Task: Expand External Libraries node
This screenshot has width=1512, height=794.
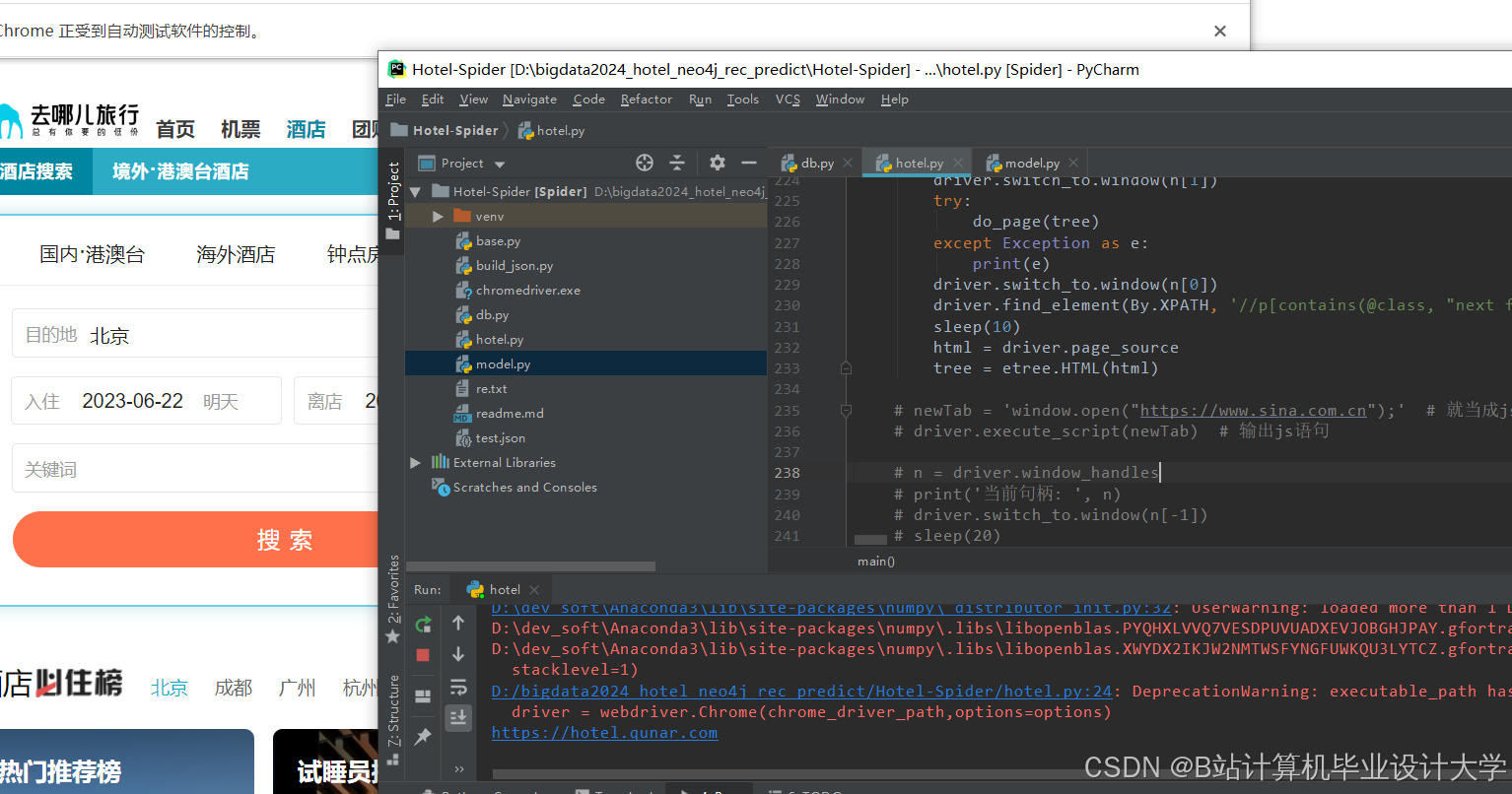Action: point(415,462)
